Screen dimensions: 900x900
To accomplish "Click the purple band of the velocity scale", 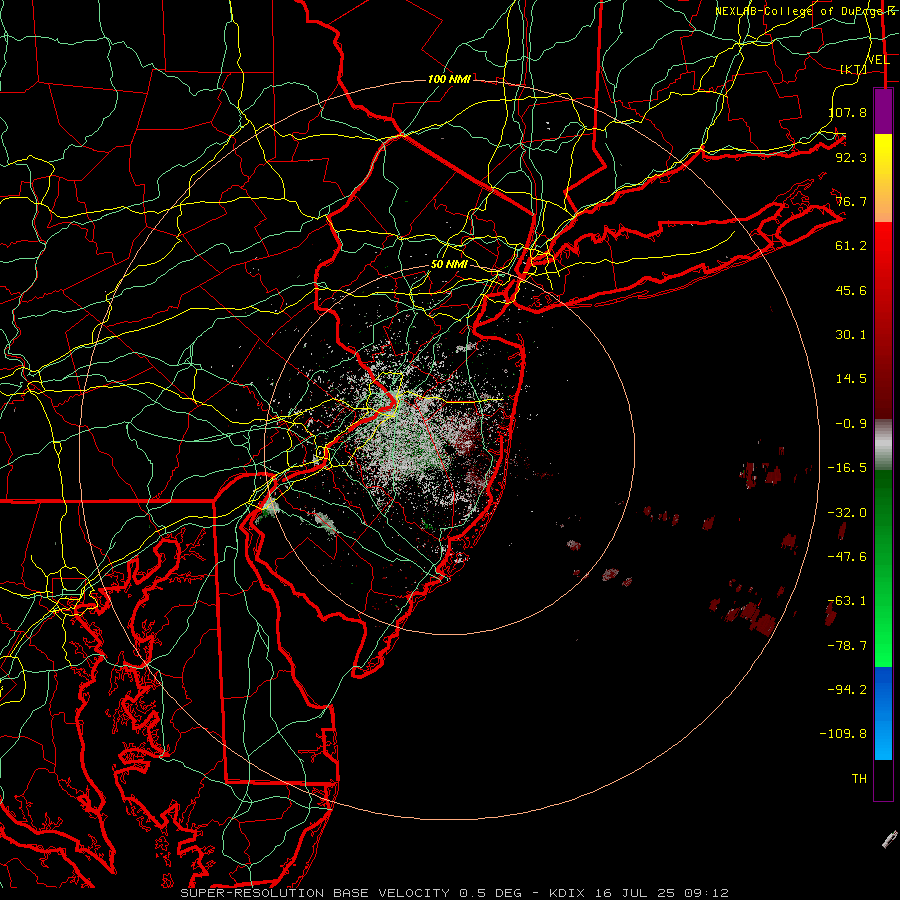I will 883,111.
